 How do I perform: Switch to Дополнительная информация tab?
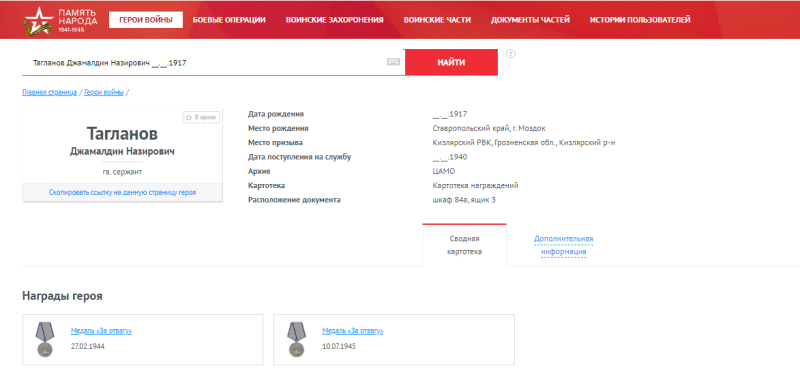coord(563,245)
